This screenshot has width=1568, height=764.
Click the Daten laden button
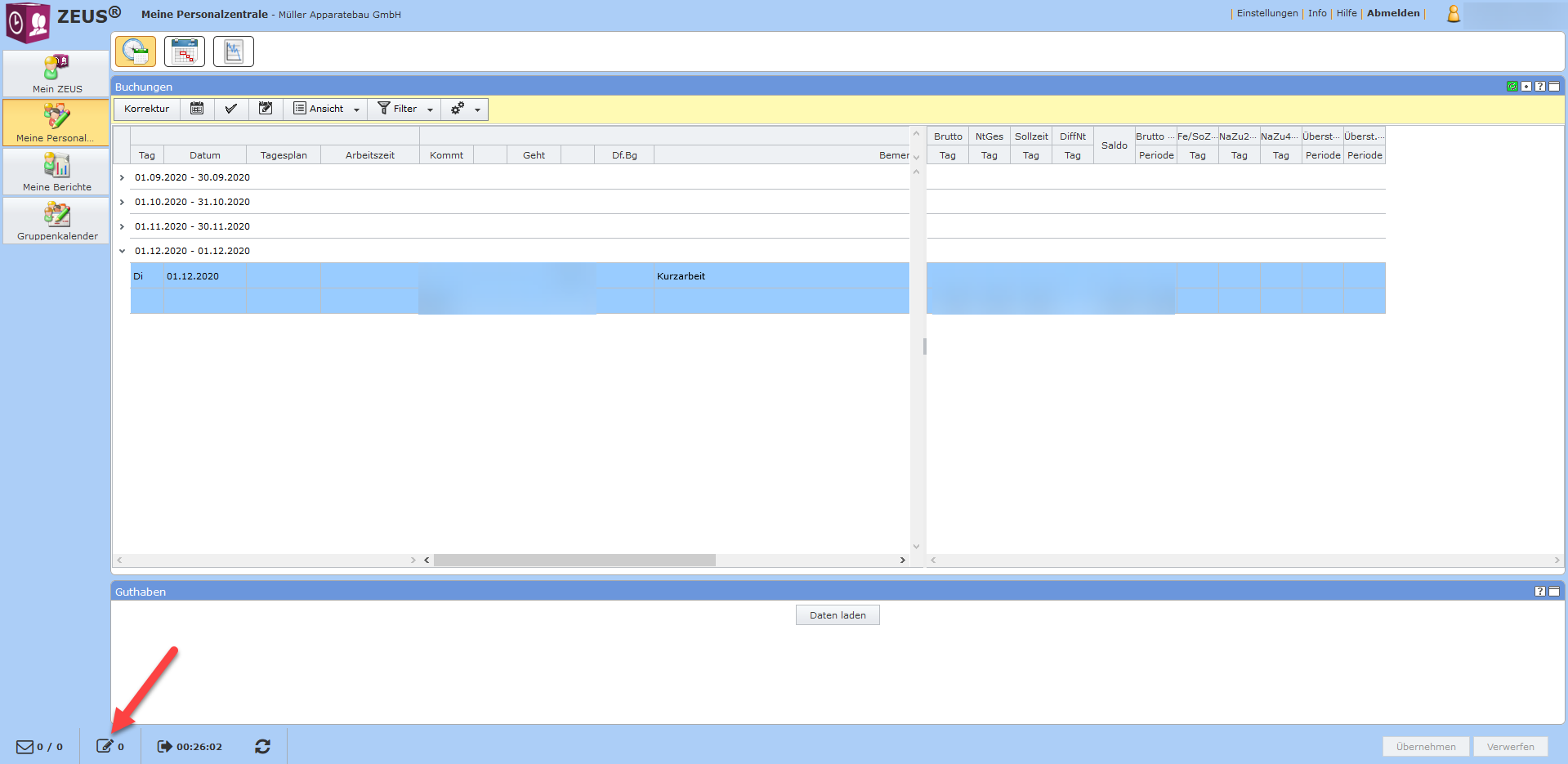tap(838, 615)
